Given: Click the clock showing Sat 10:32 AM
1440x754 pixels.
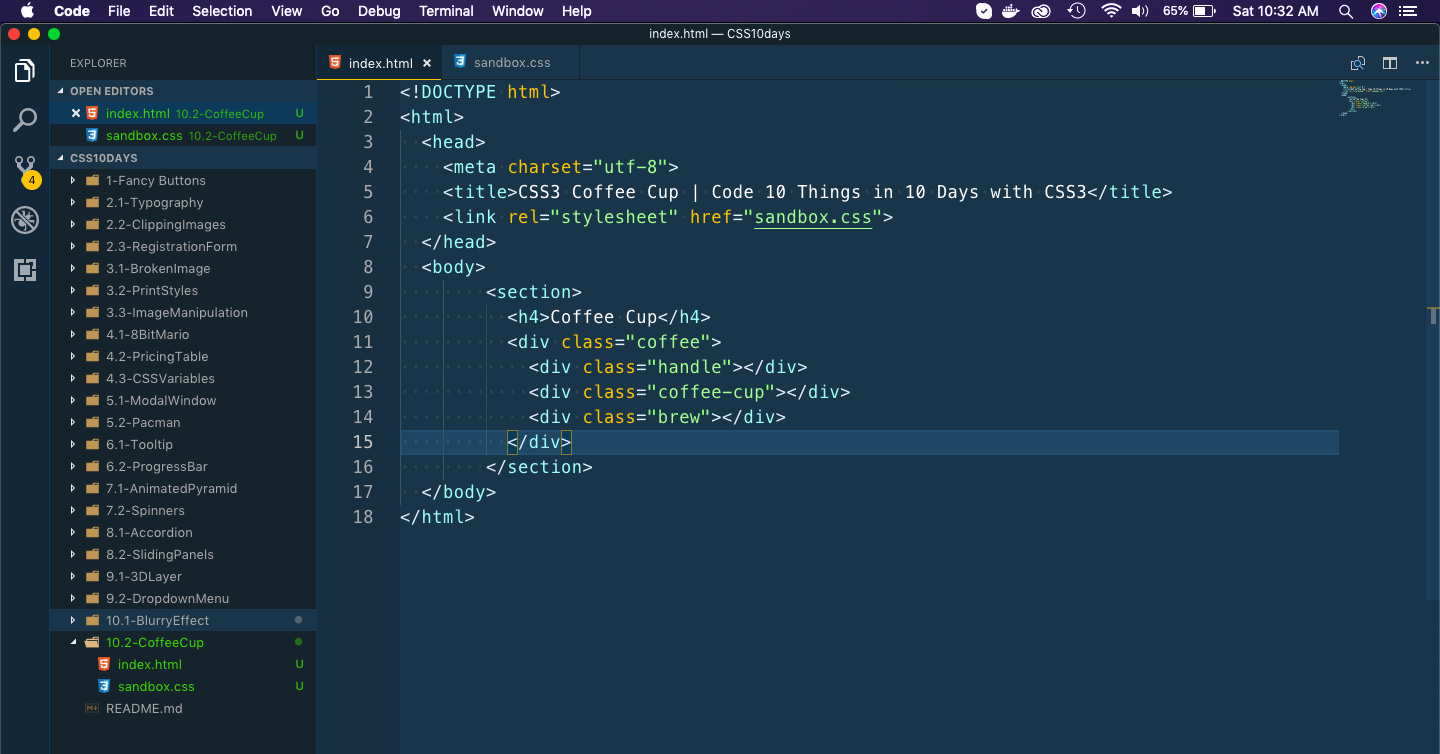Looking at the screenshot, I should [x=1276, y=11].
